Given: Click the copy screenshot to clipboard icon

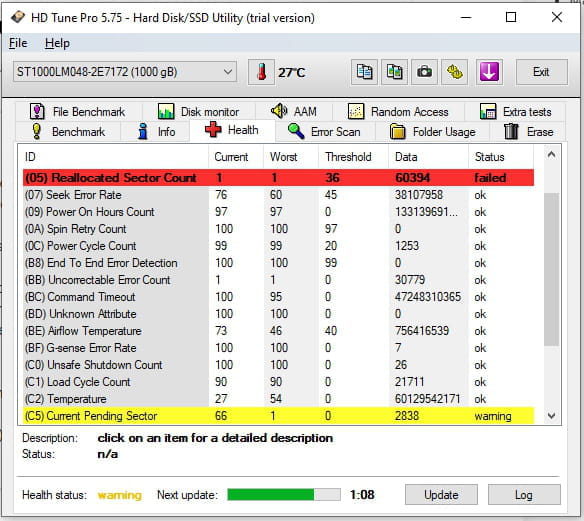Looking at the screenshot, I should point(394,72).
